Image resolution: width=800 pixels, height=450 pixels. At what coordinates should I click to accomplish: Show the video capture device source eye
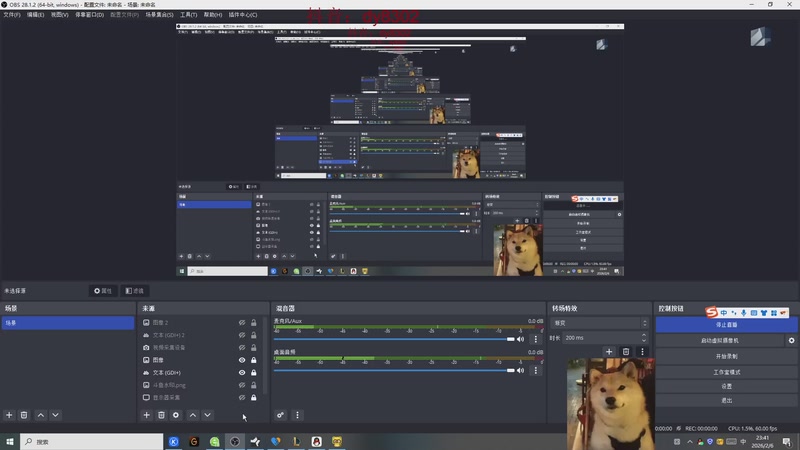(242, 347)
